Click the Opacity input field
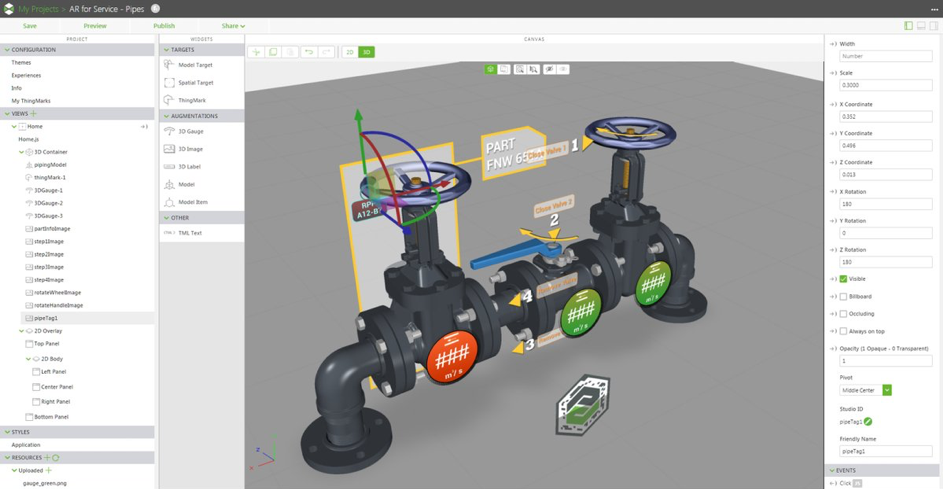Screen dimensions: 943x489 pyautogui.click(x=886, y=361)
